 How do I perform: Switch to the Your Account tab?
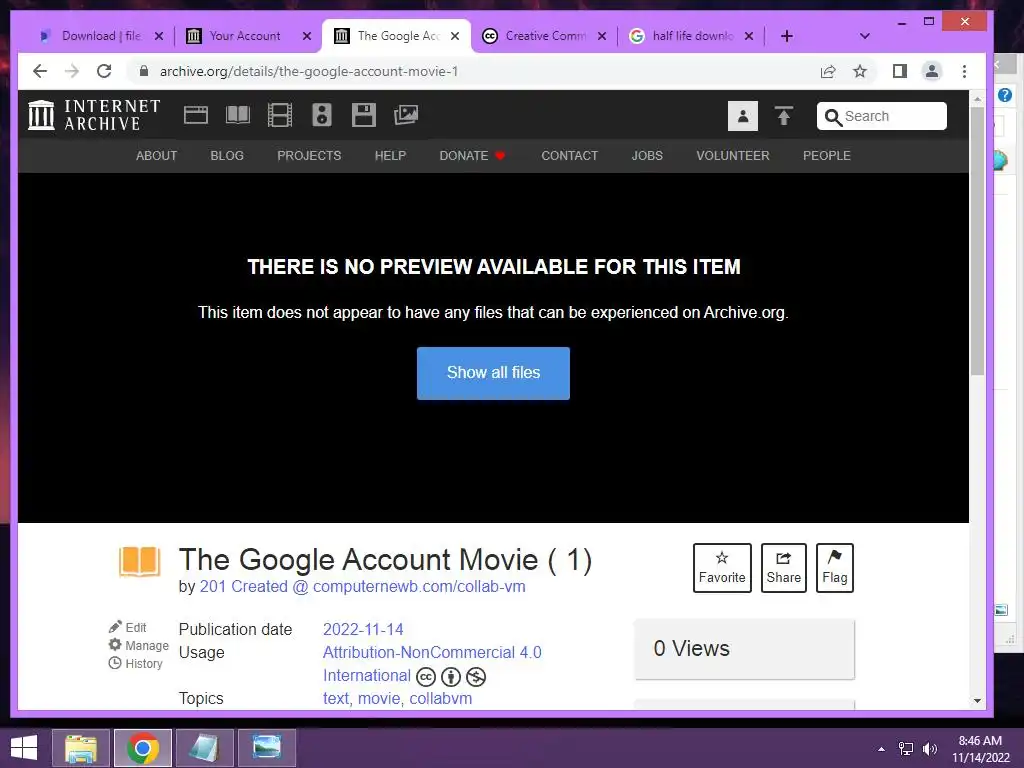pyautogui.click(x=244, y=36)
